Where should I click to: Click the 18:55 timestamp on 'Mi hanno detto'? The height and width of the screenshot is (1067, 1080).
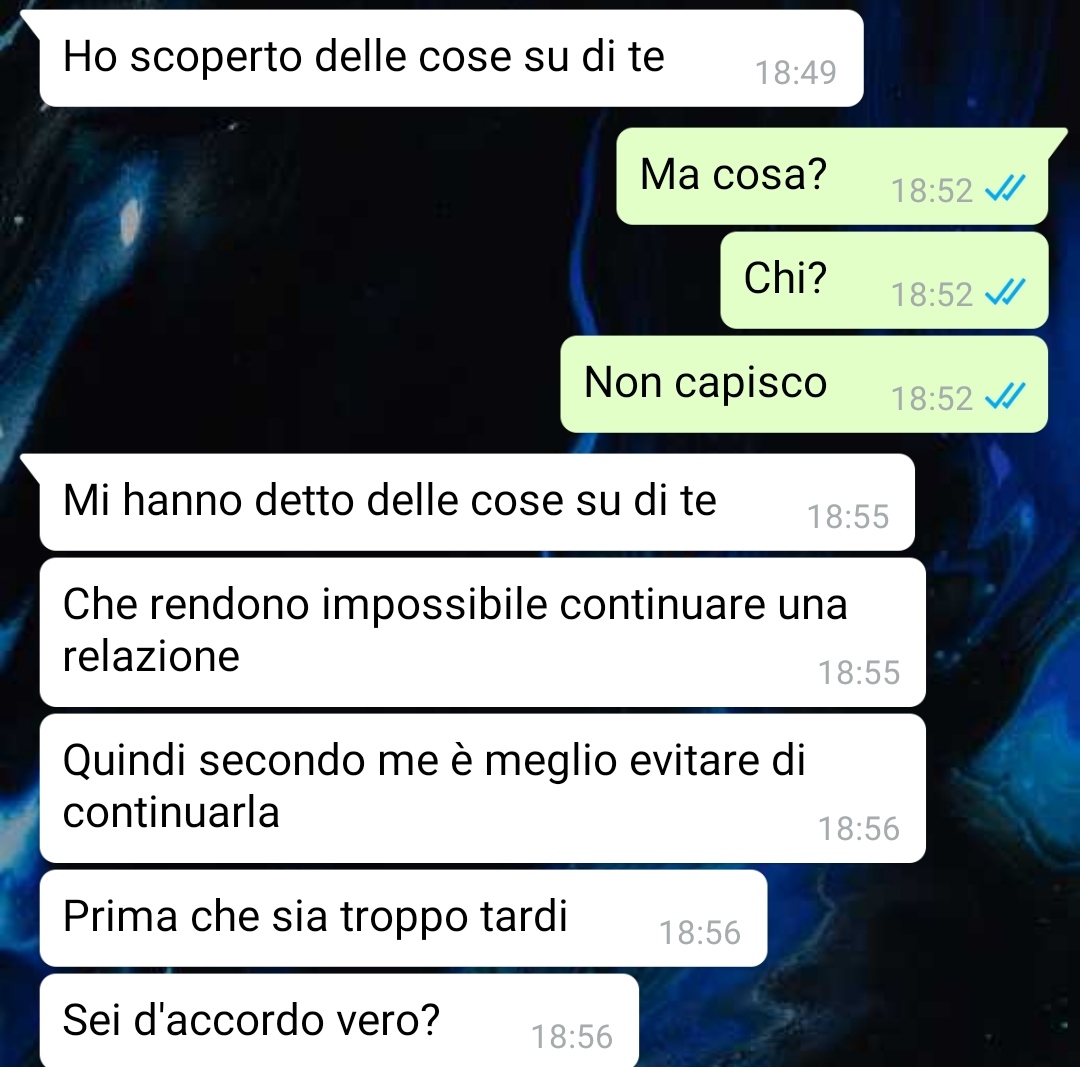coord(848,517)
